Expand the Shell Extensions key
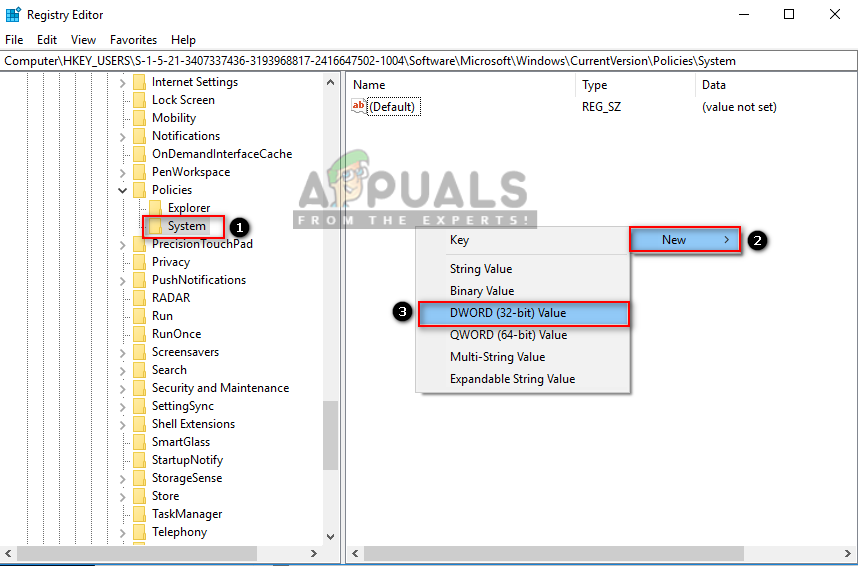858x566 pixels. pyautogui.click(x=123, y=425)
